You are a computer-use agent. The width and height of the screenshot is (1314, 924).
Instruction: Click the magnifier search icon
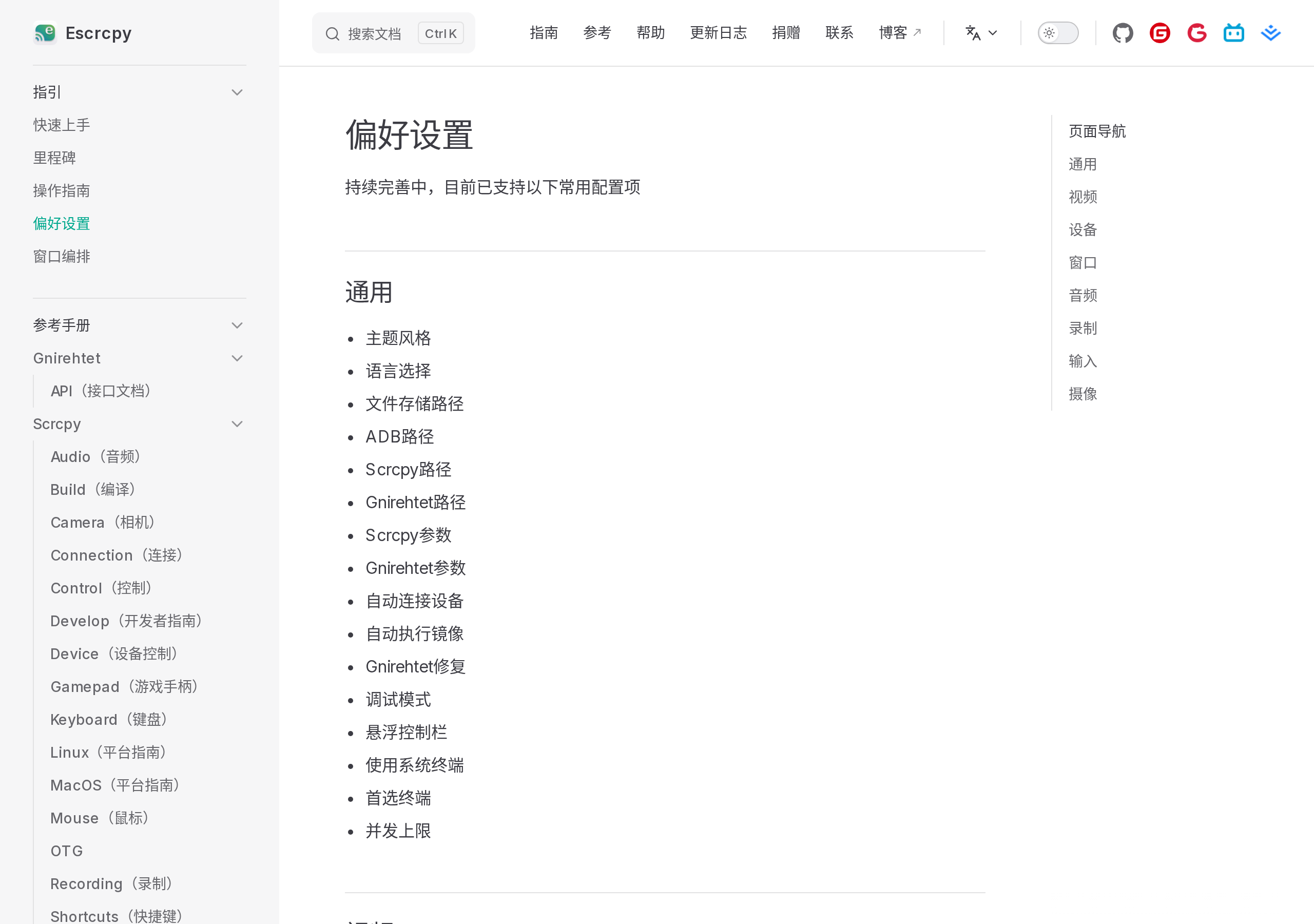tap(333, 34)
